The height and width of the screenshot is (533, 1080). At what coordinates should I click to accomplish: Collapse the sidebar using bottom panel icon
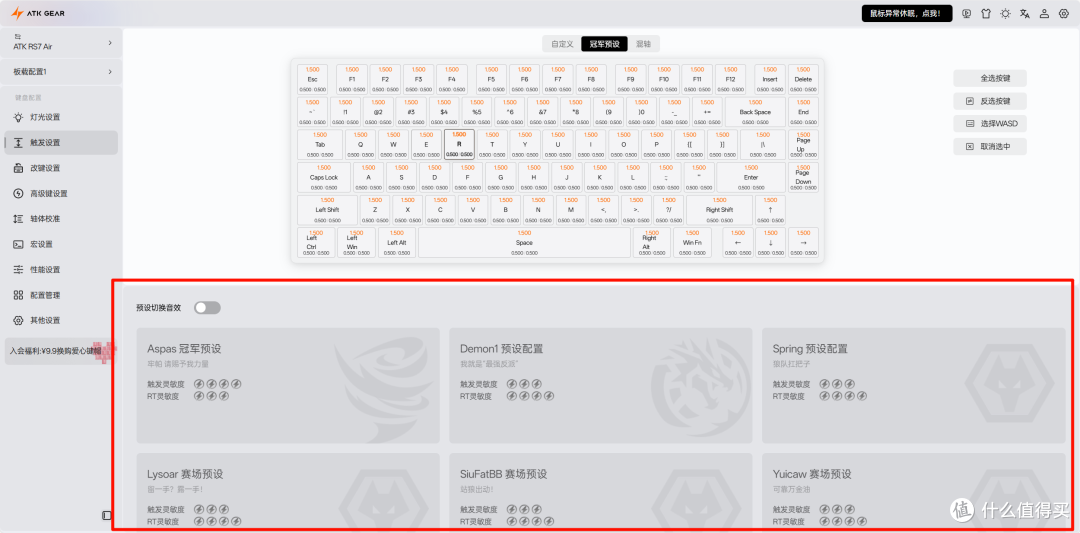tap(107, 515)
